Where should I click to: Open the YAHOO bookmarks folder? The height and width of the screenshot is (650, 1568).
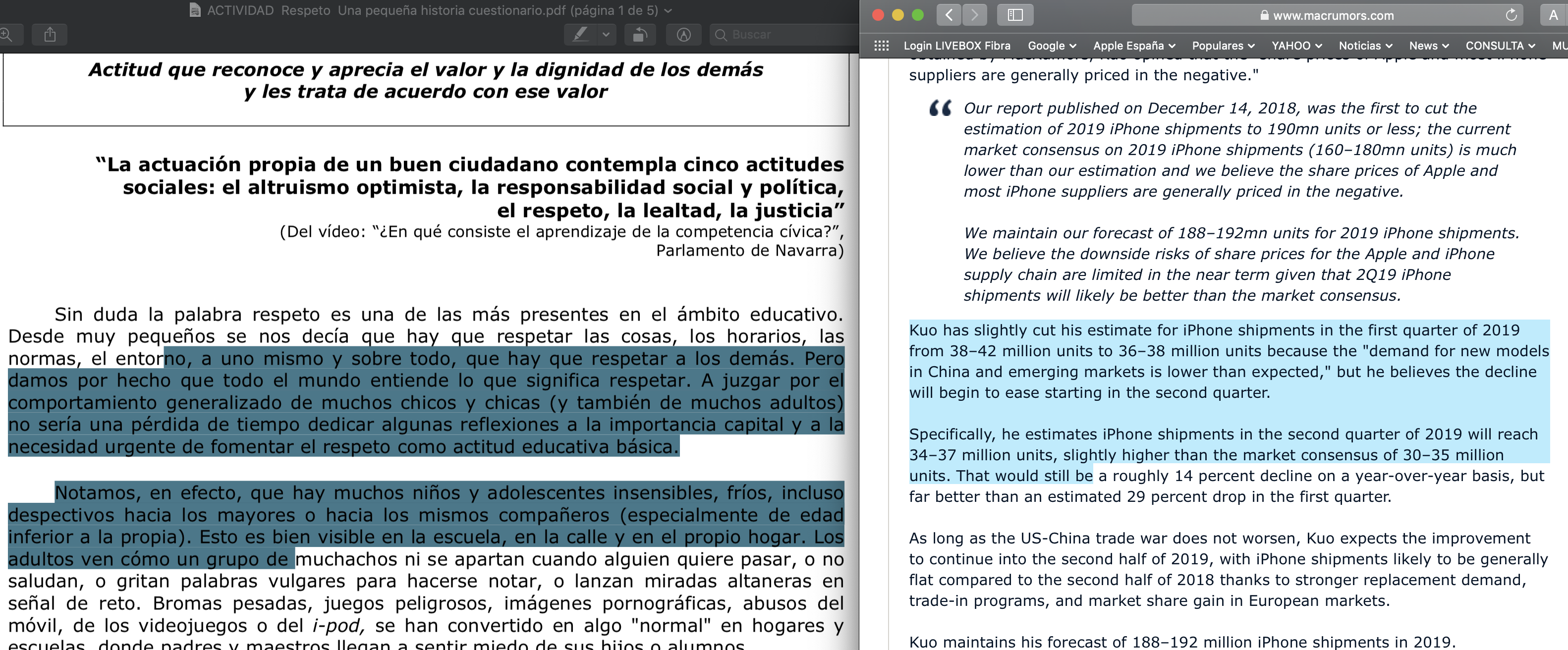click(x=1296, y=46)
